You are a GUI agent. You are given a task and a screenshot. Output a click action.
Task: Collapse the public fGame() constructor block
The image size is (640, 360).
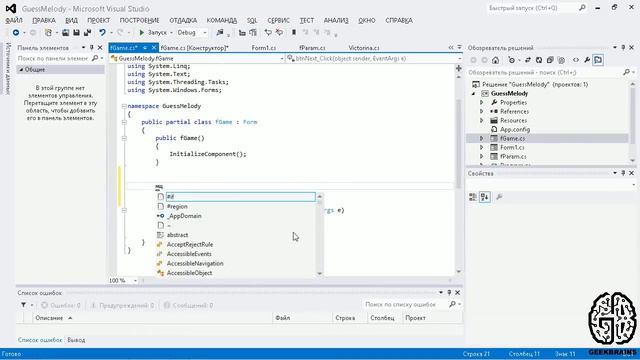click(x=124, y=138)
